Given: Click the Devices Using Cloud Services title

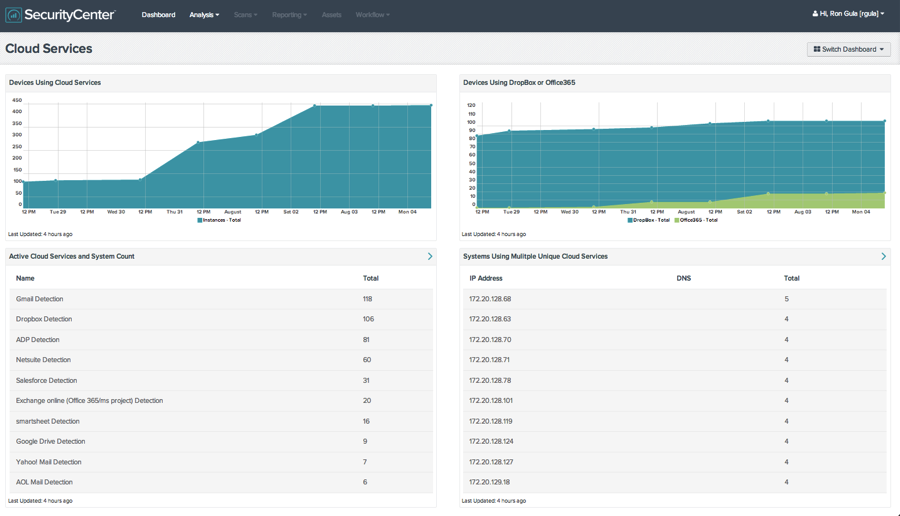Looking at the screenshot, I should coord(55,83).
